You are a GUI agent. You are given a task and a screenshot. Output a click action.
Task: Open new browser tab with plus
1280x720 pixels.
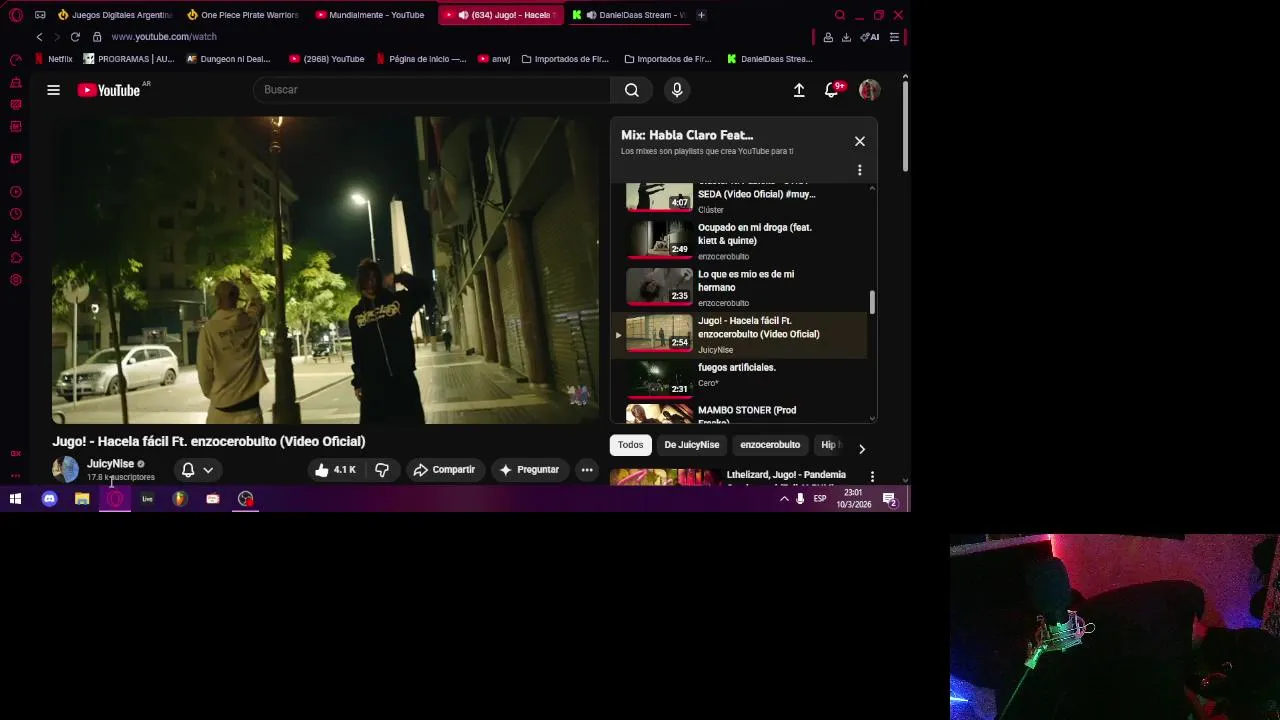pos(701,15)
